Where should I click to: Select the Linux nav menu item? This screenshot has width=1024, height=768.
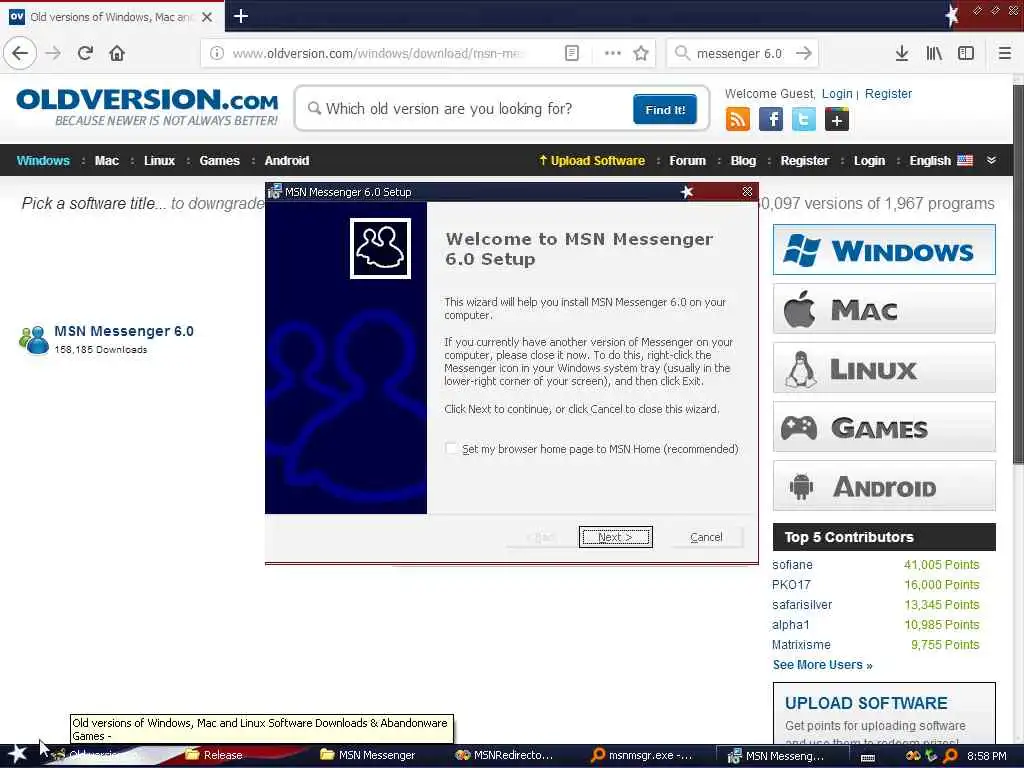[159, 161]
